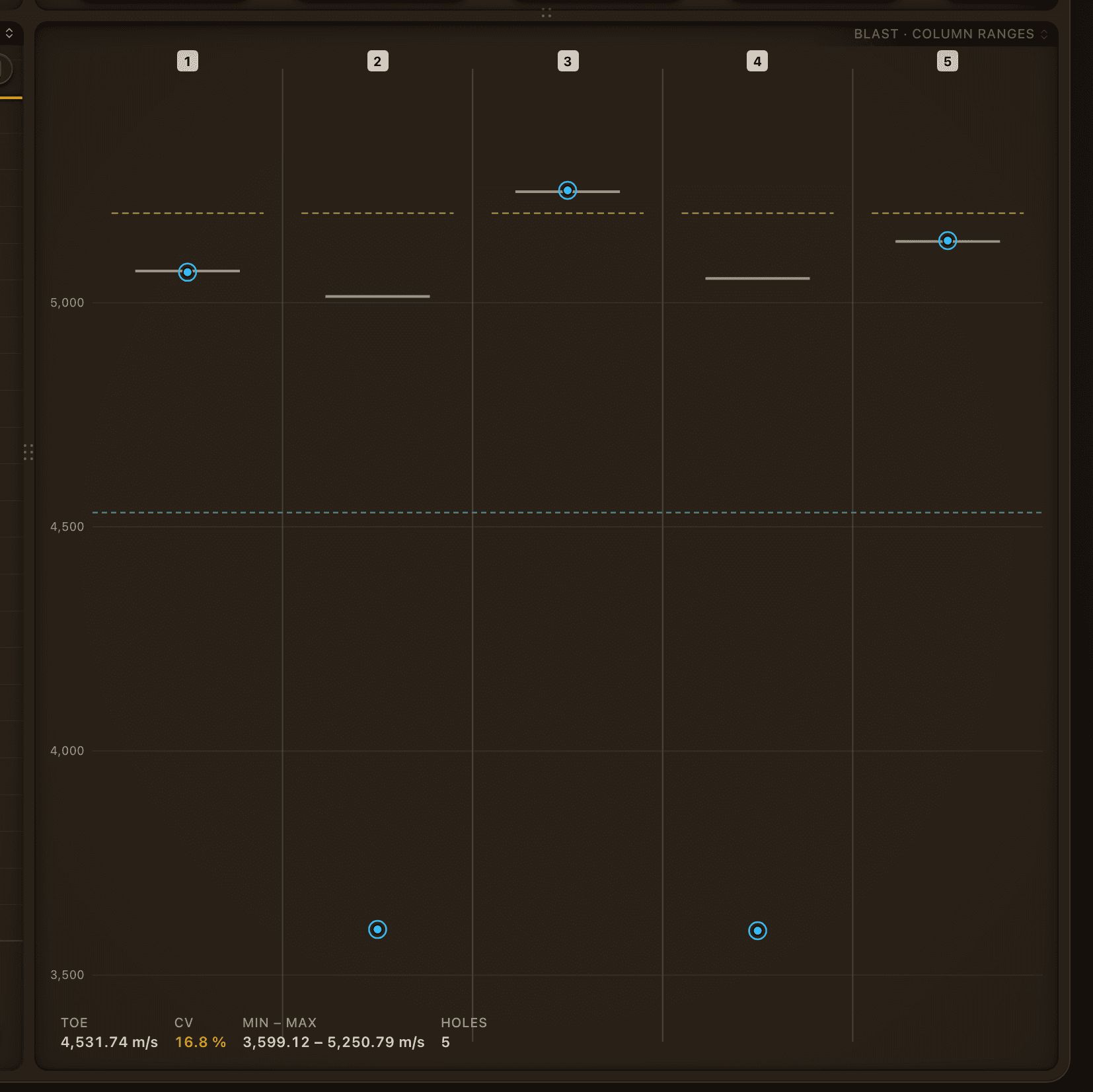Click the orange dashed threshold line in column 2
Viewport: 1093px width, 1092px height.
[x=377, y=213]
